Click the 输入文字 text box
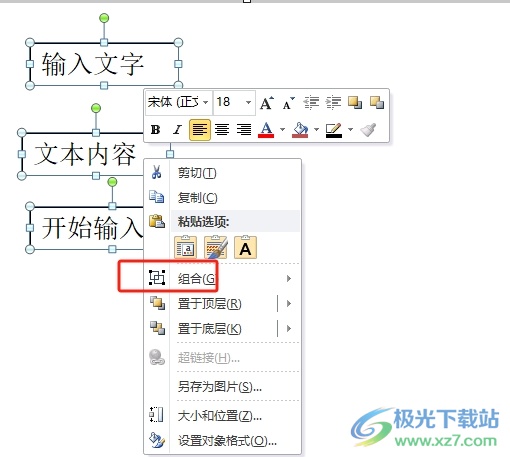This screenshot has width=510, height=457. (x=104, y=64)
